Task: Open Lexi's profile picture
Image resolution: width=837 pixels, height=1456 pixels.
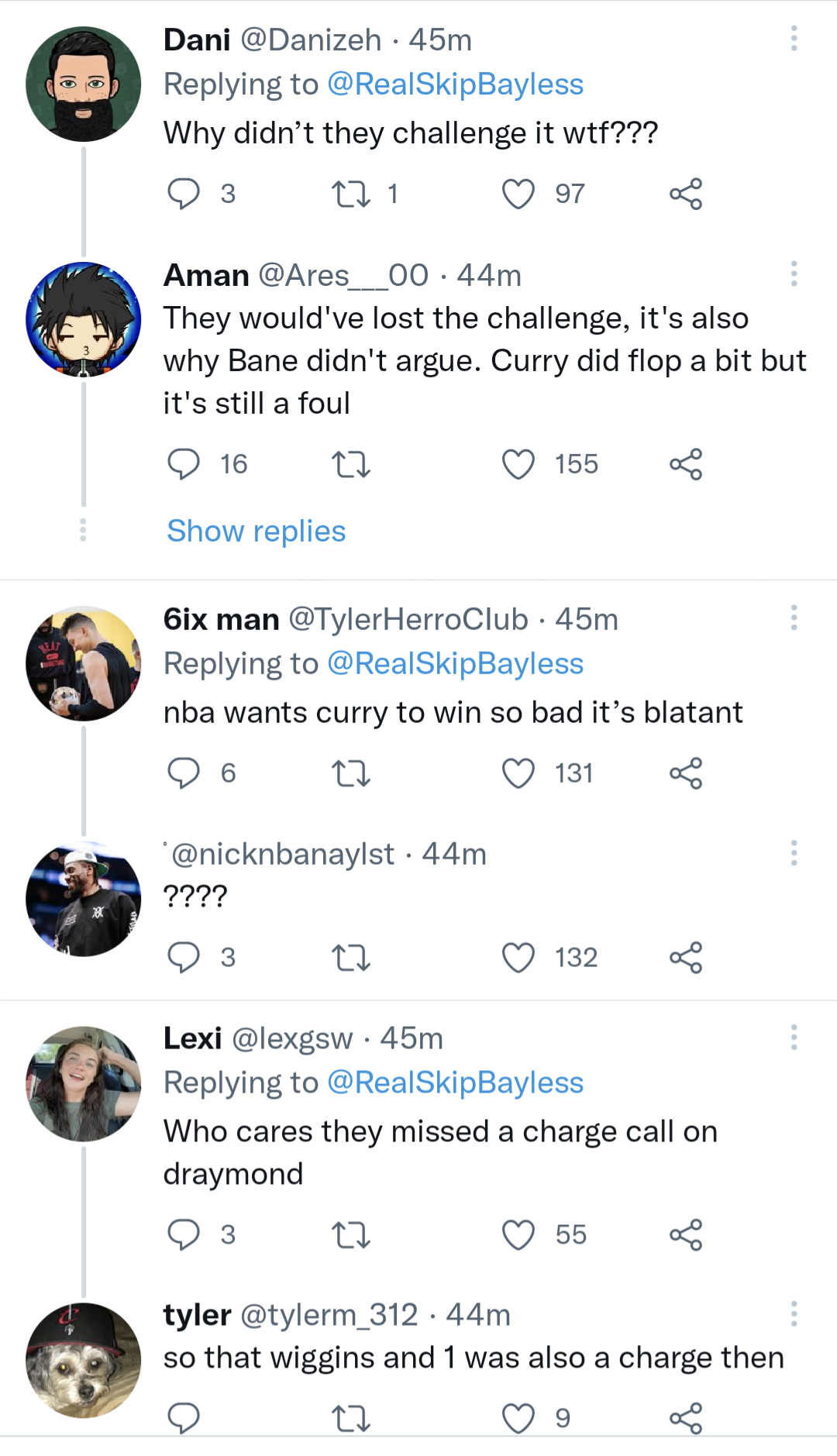Action: pyautogui.click(x=84, y=1084)
